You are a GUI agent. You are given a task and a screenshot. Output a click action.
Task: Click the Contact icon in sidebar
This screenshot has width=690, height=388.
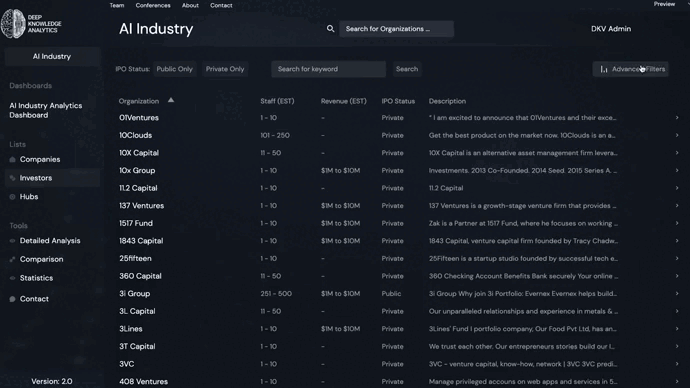coord(12,299)
